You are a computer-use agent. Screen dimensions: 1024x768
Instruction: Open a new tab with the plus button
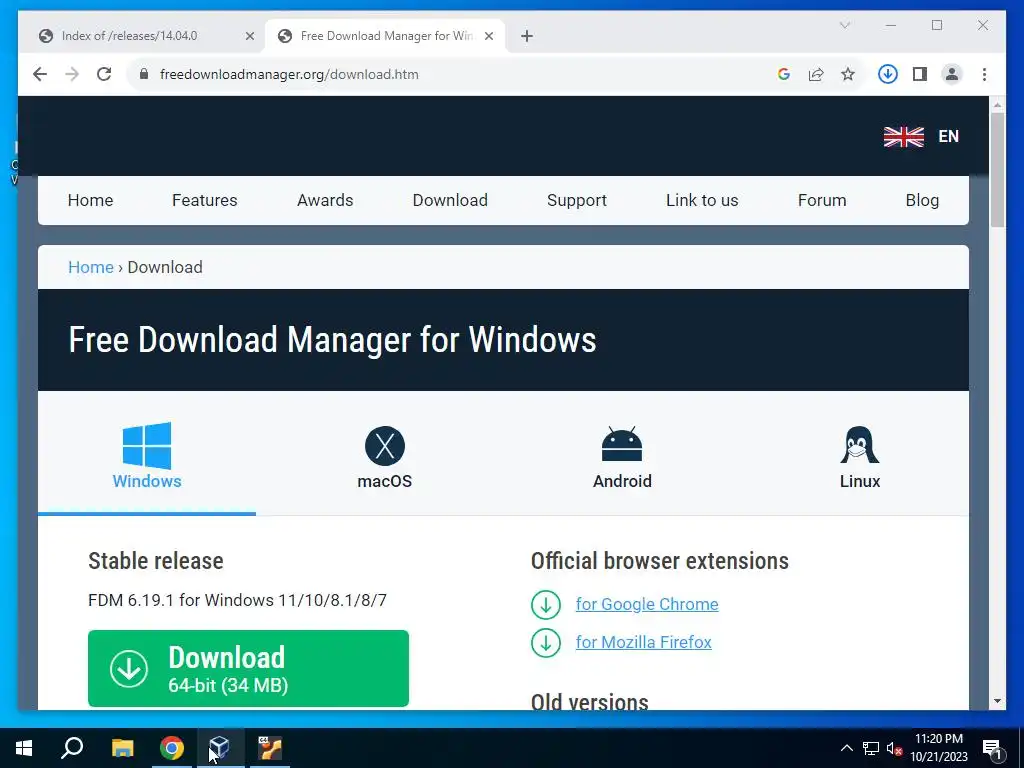click(527, 36)
